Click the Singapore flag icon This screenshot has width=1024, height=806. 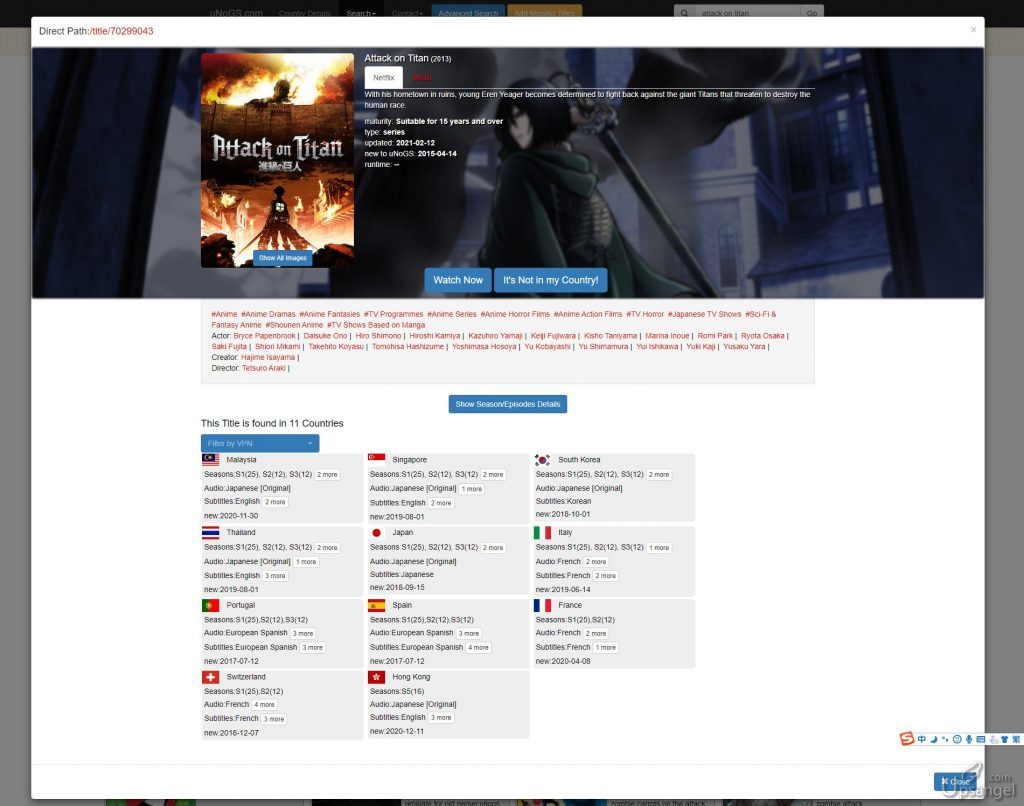[x=376, y=459]
